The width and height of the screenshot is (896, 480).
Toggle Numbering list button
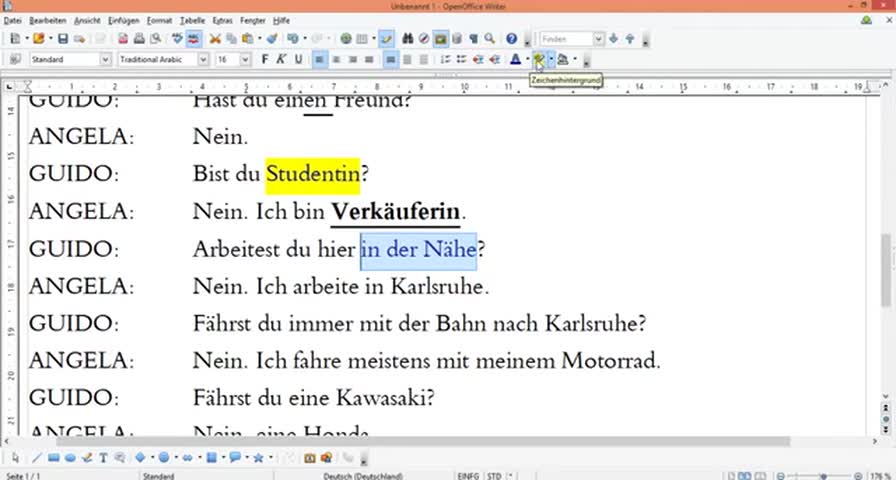click(x=446, y=59)
